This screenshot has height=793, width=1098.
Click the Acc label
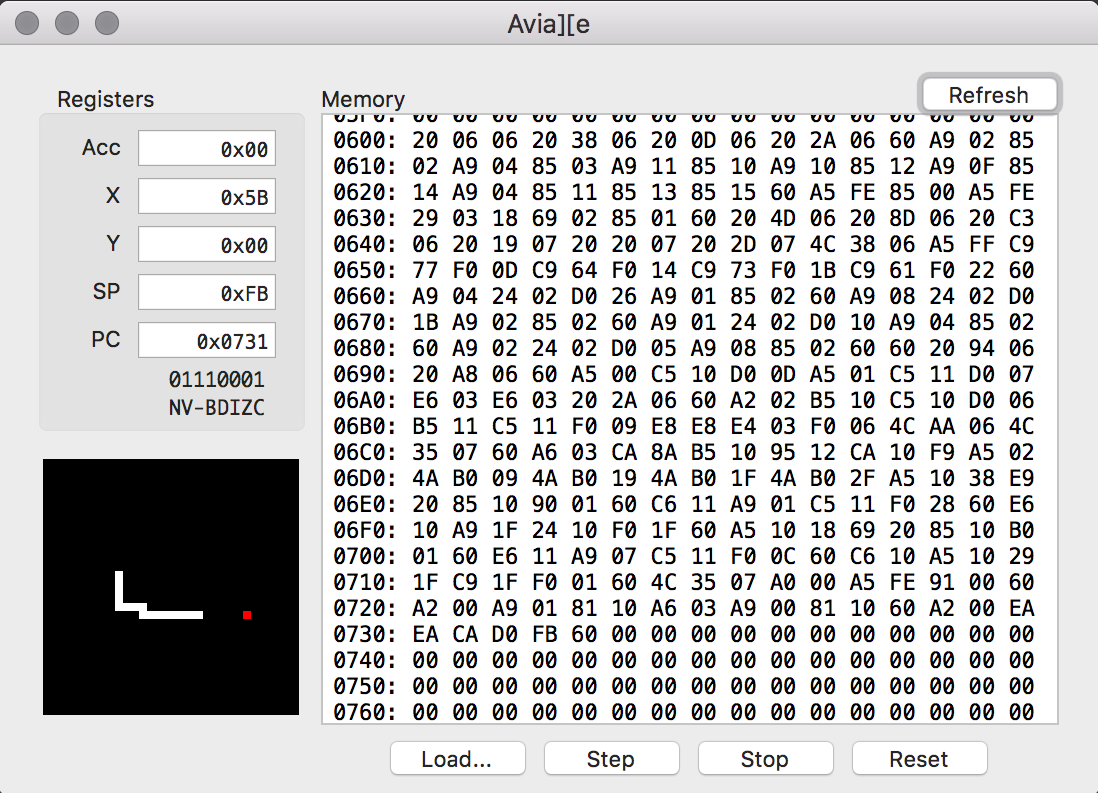101,148
